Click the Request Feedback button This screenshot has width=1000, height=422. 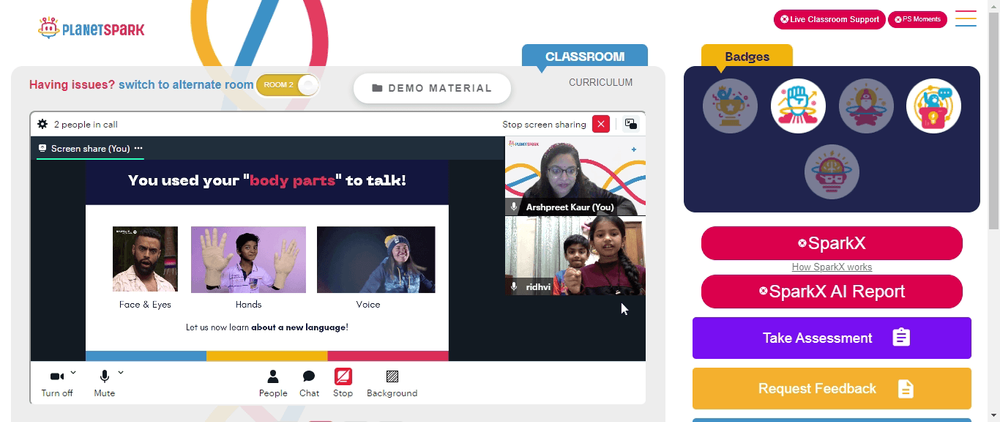832,389
